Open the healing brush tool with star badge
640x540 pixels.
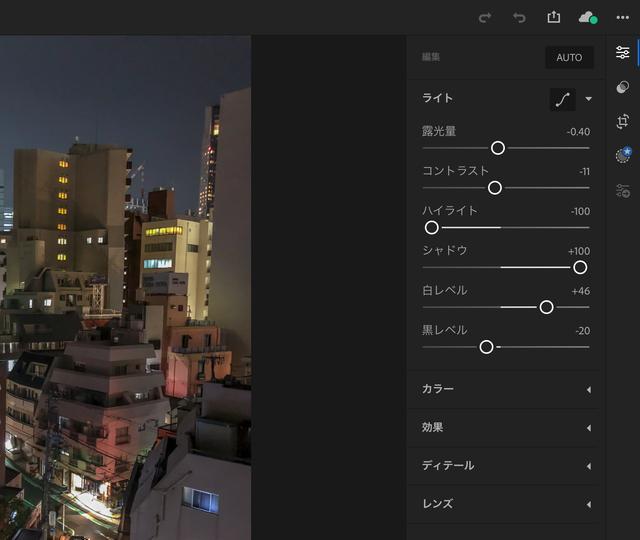point(623,155)
